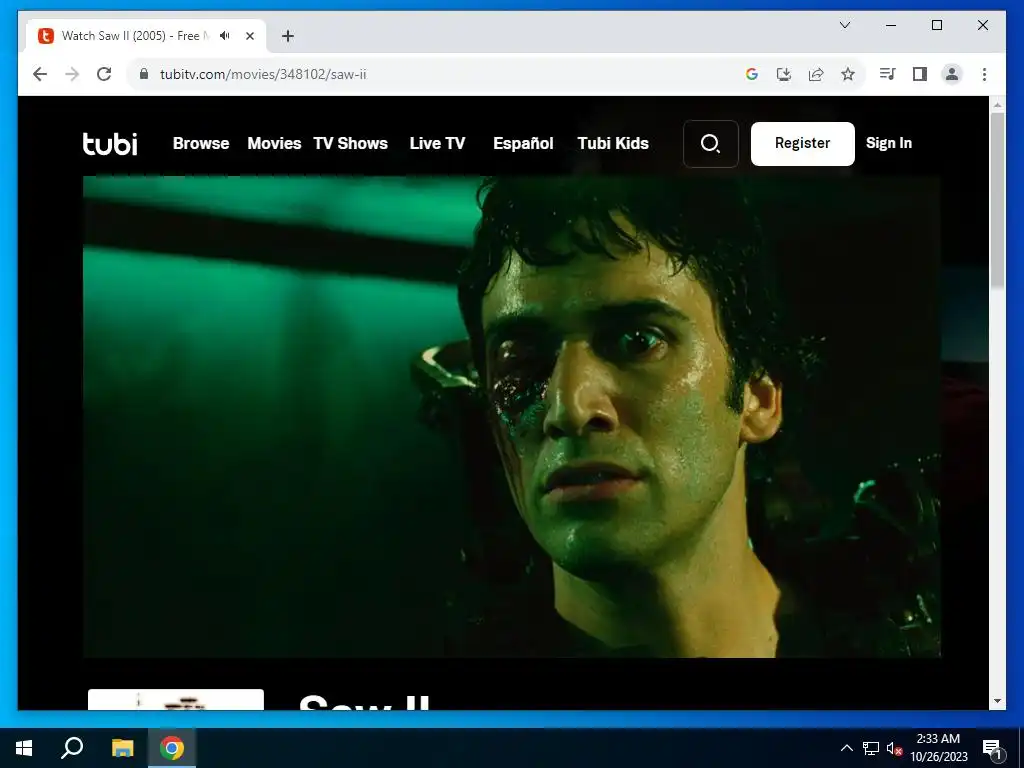
Task: Open the Chrome profile avatar
Action: point(952,74)
